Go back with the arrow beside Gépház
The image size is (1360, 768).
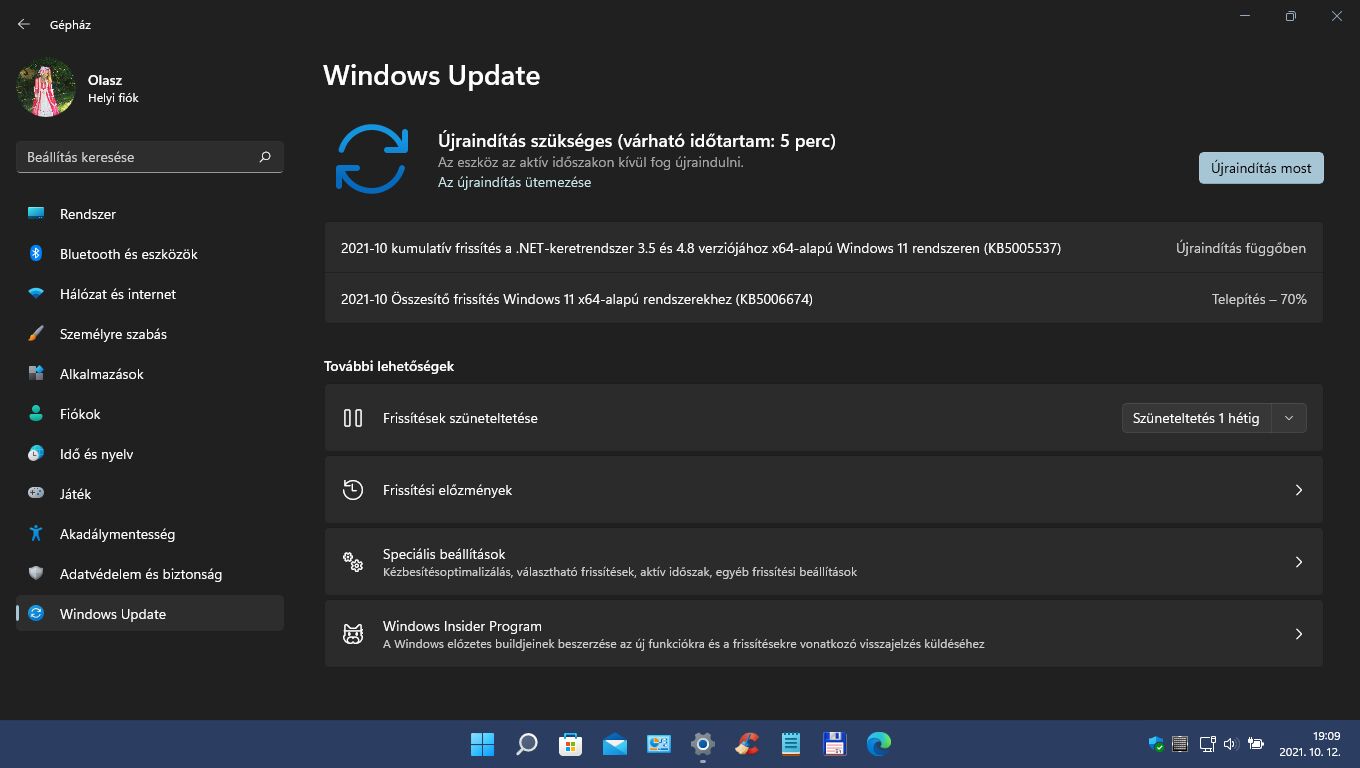(x=24, y=24)
